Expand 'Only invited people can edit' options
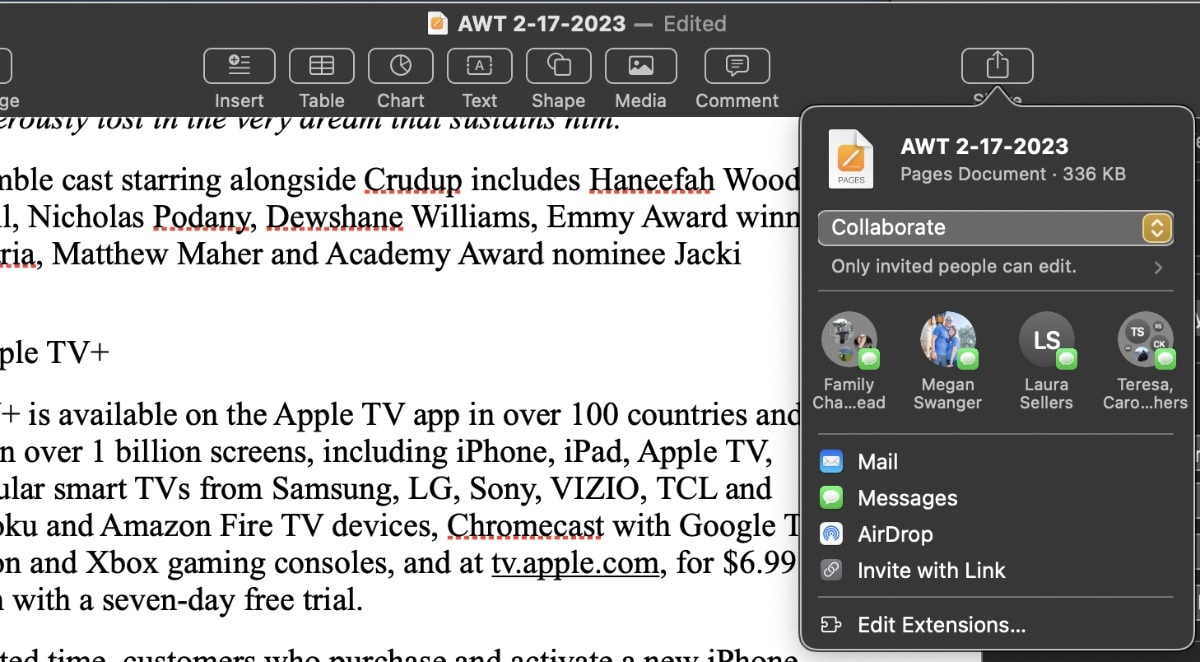The image size is (1200, 662). pyautogui.click(x=995, y=267)
